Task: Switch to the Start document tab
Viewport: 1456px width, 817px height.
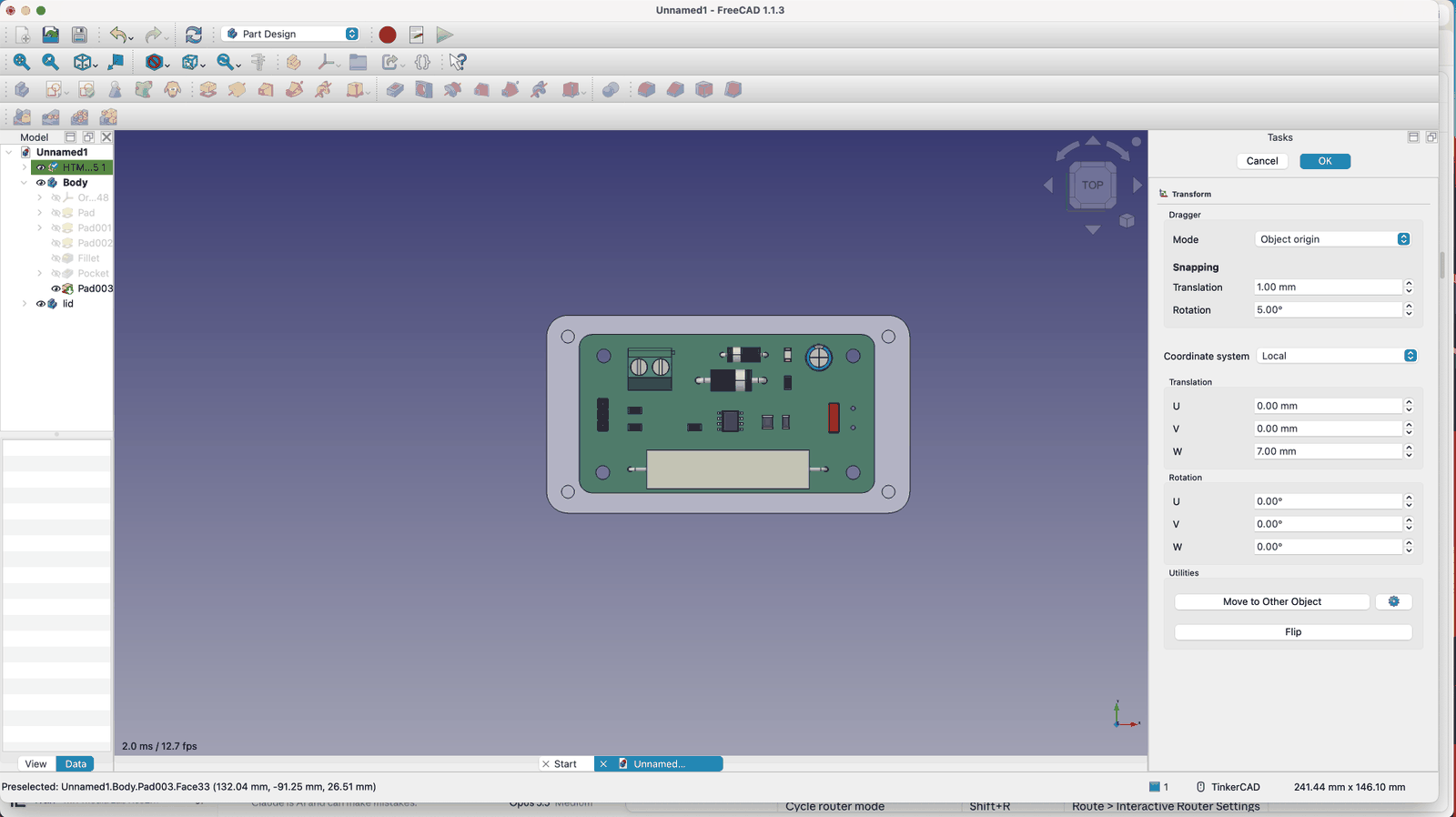Action: [565, 764]
